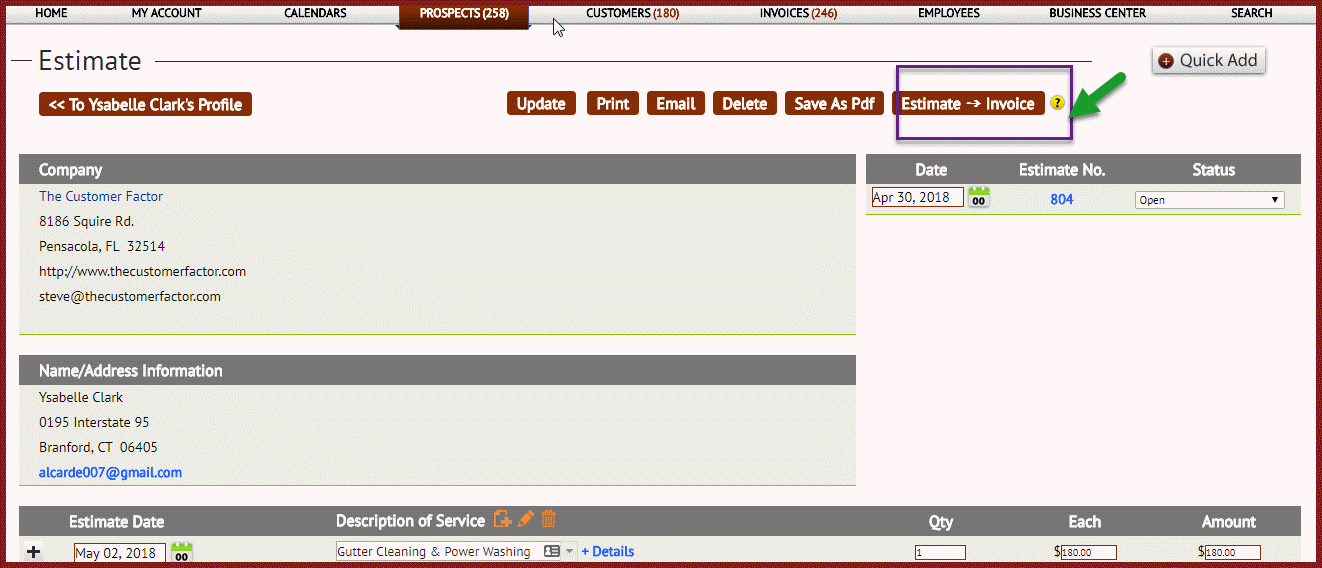Viewport: 1322px width, 568px height.
Task: Click alcarde007@gmail.com email link
Action: (110, 472)
